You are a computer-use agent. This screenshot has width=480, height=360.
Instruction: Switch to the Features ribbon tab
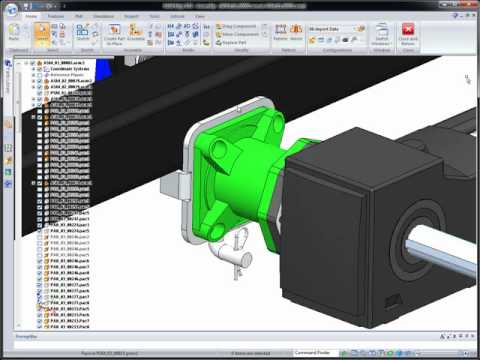[x=56, y=16]
